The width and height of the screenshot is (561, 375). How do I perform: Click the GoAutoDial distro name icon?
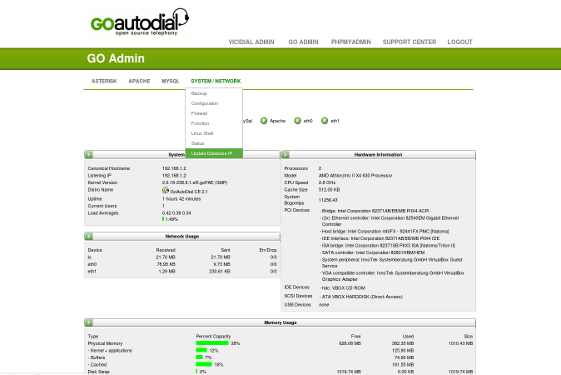point(165,191)
